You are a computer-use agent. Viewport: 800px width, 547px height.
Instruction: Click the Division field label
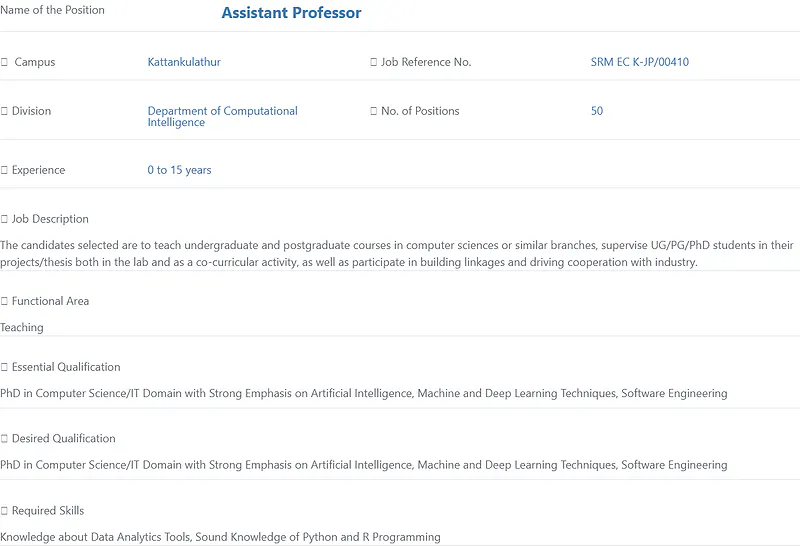tap(32, 111)
